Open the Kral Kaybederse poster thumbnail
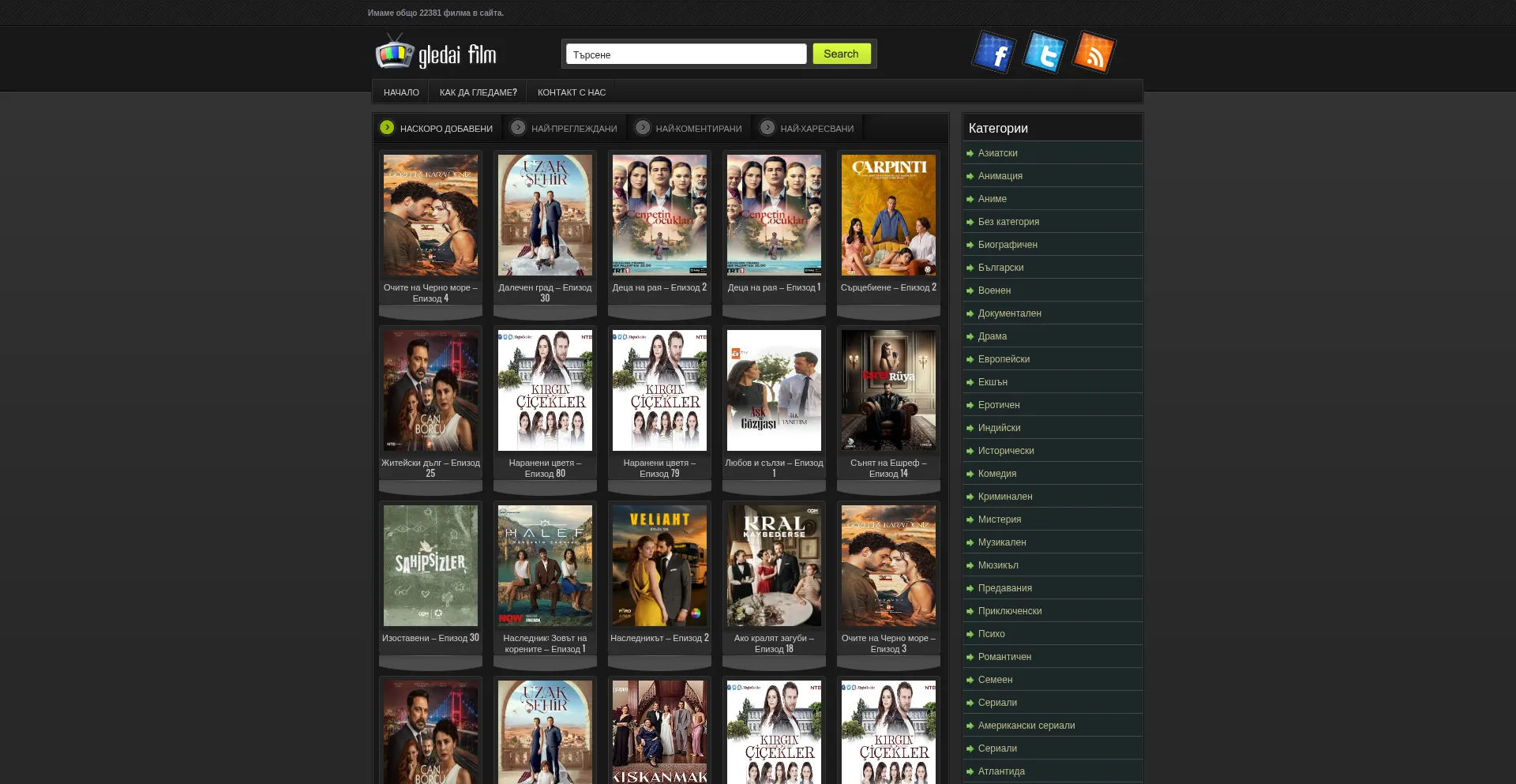This screenshot has height=784, width=1516. pyautogui.click(x=774, y=565)
